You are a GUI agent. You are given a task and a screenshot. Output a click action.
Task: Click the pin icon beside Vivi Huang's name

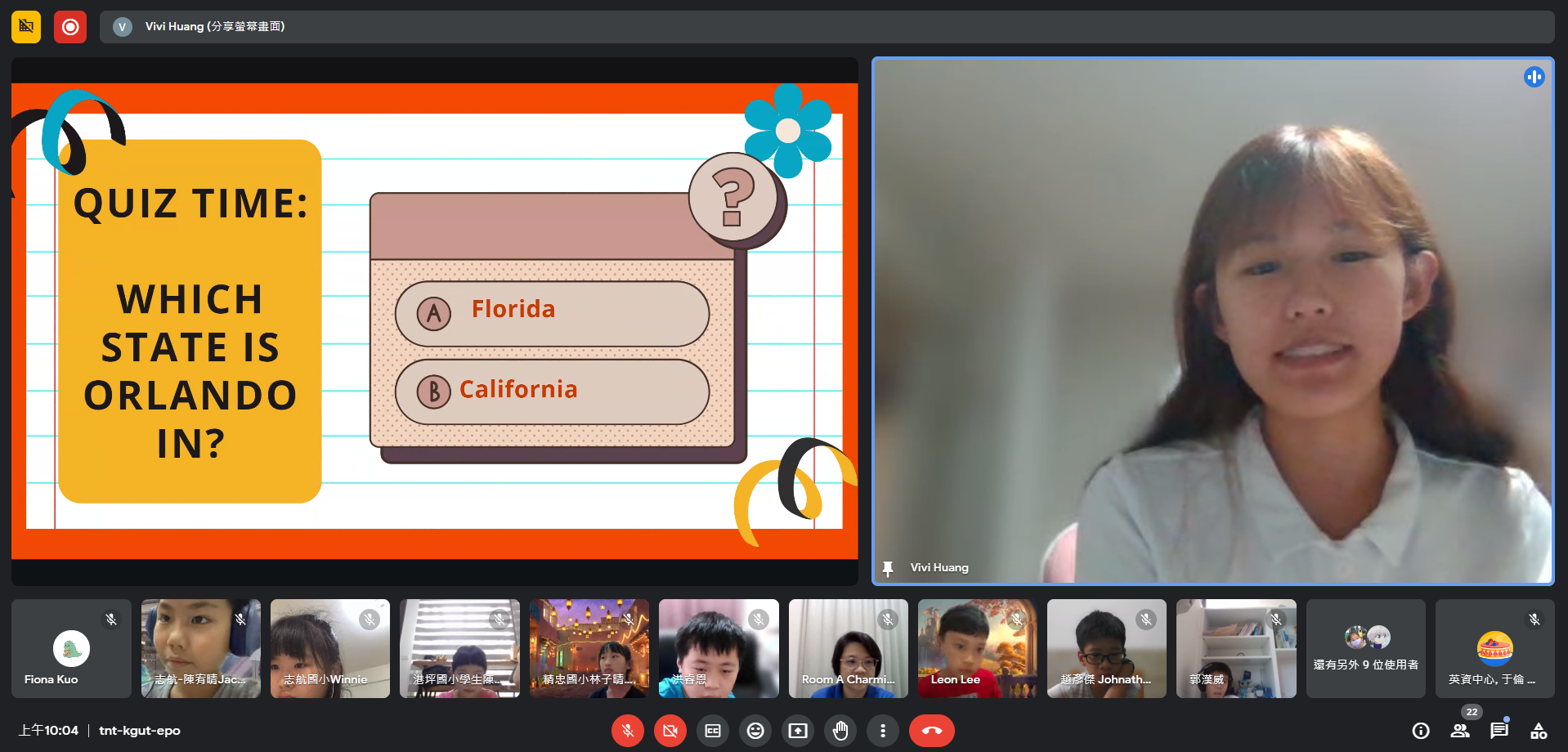pos(888,568)
